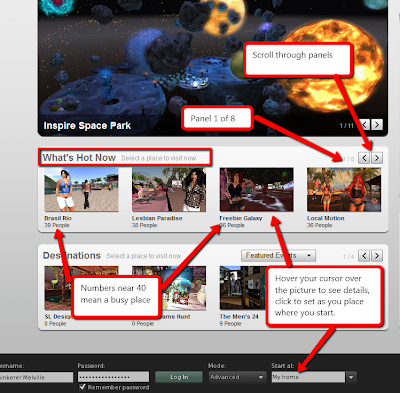This screenshot has height=393, width=400.
Task: Open the Lesbian Paradise thumbnail
Action: tap(169, 189)
